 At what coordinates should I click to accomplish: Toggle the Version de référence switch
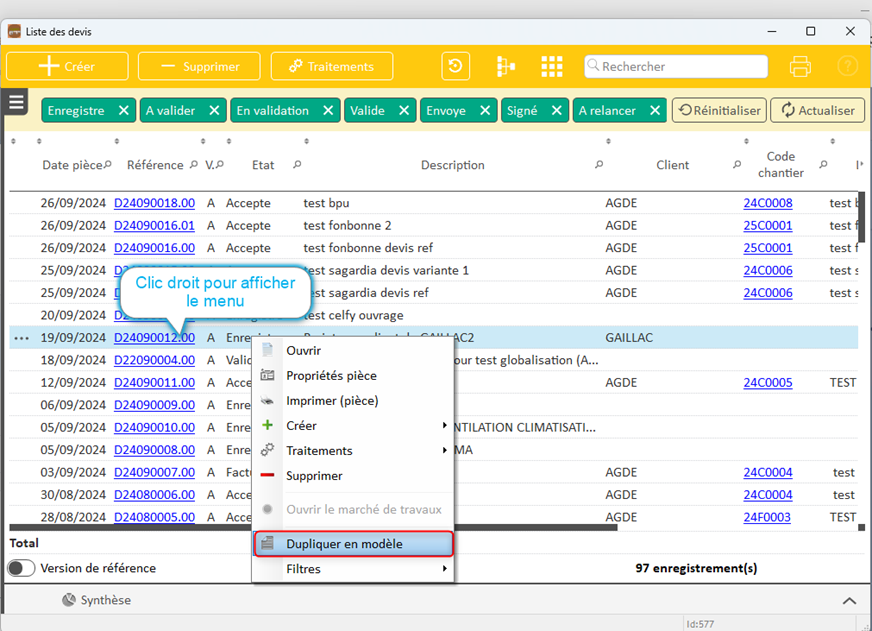[22, 568]
